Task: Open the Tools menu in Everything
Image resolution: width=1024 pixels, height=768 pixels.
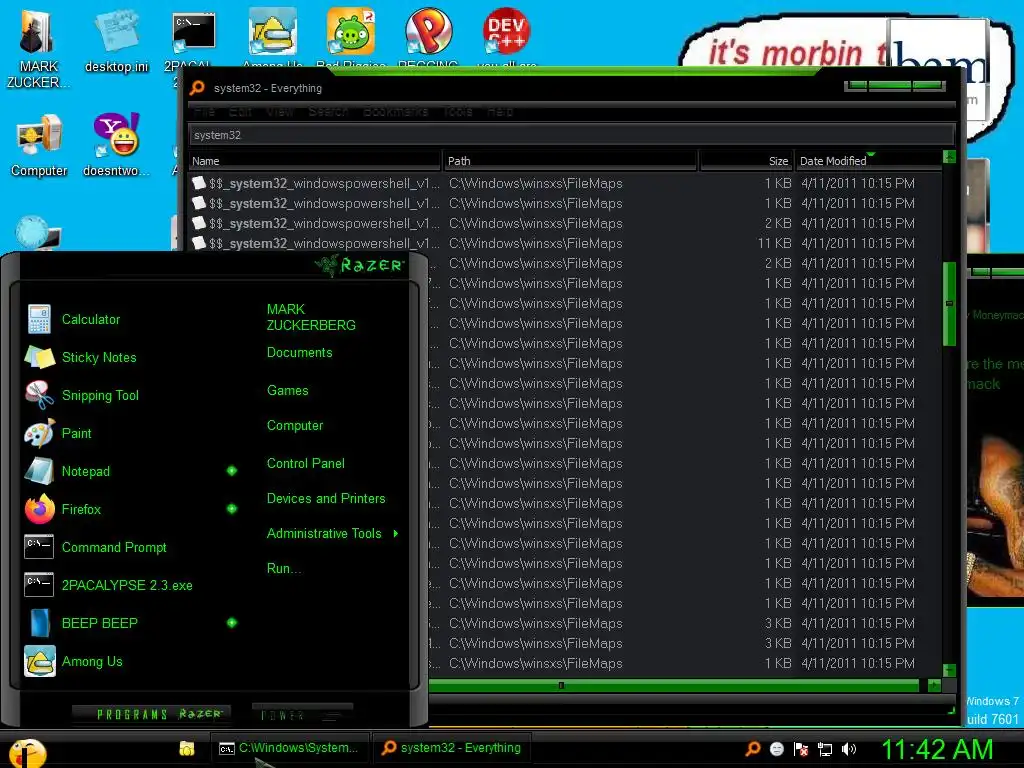Action: pyautogui.click(x=458, y=112)
